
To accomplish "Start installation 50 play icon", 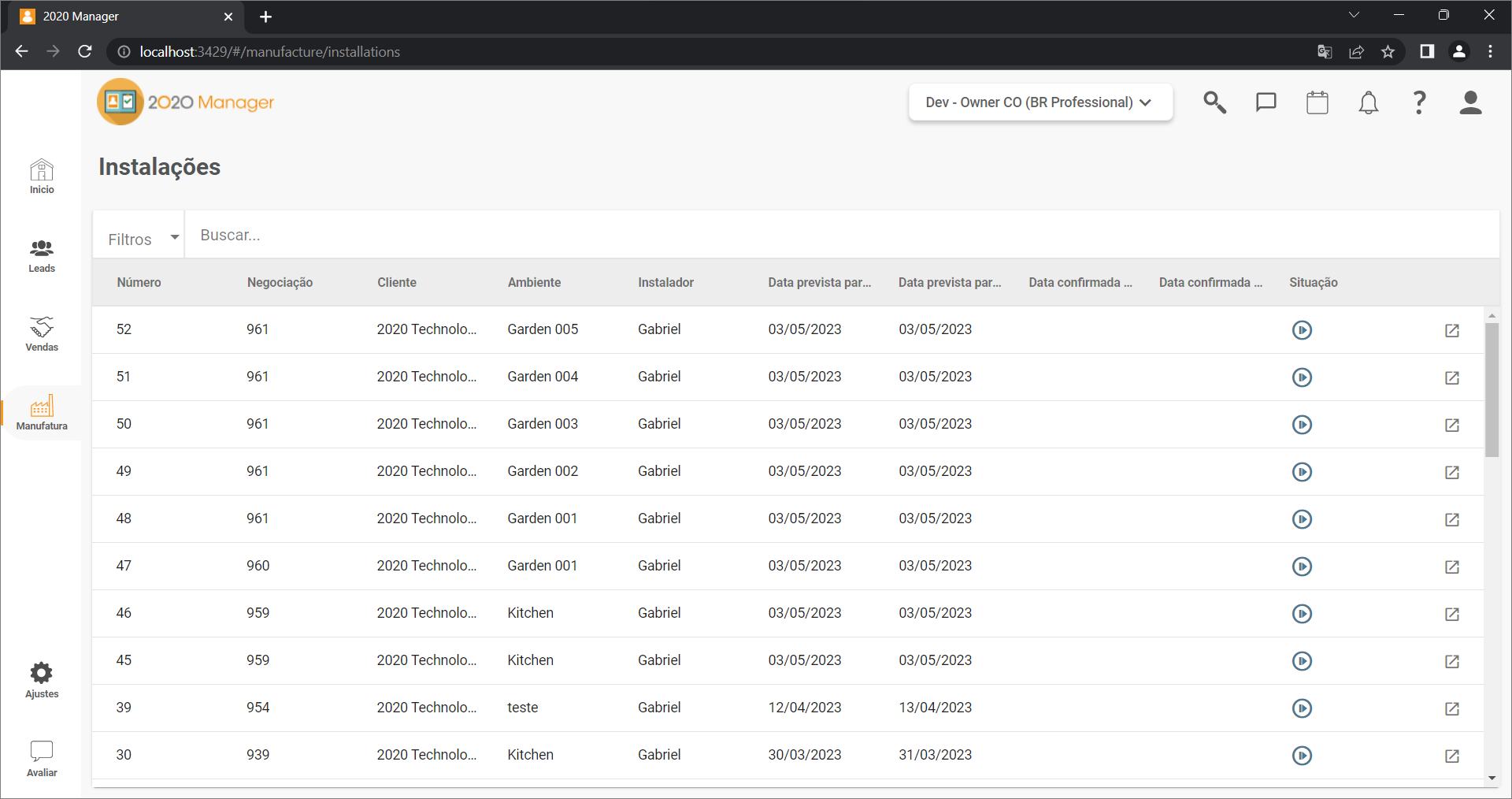I will click(x=1302, y=425).
